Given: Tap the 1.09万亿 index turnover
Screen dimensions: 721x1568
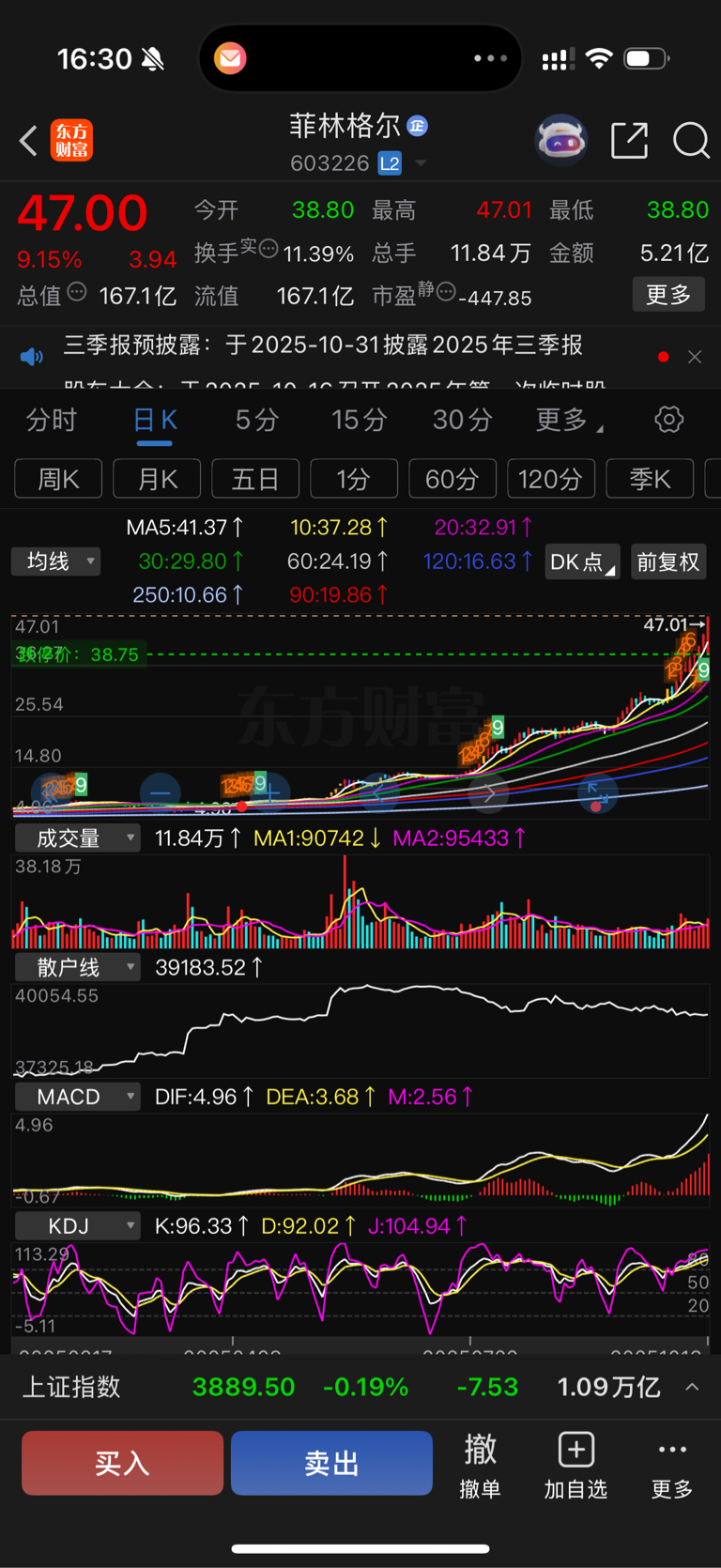Looking at the screenshot, I should tap(608, 1387).
